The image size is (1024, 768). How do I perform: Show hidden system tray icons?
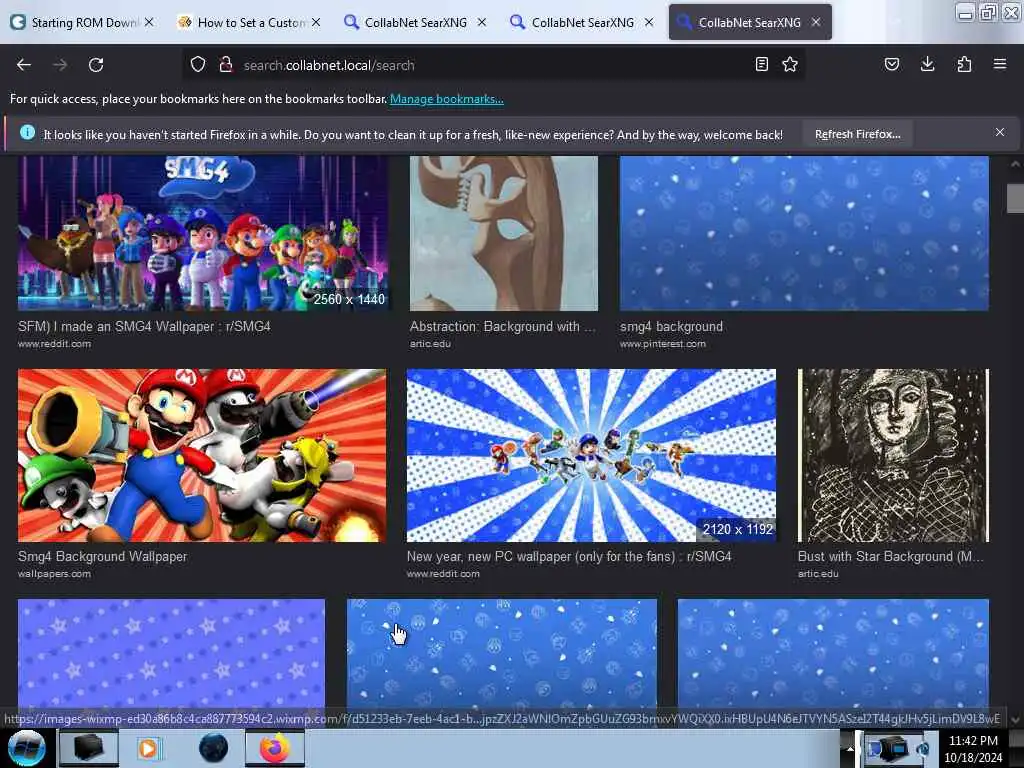pyautogui.click(x=850, y=749)
